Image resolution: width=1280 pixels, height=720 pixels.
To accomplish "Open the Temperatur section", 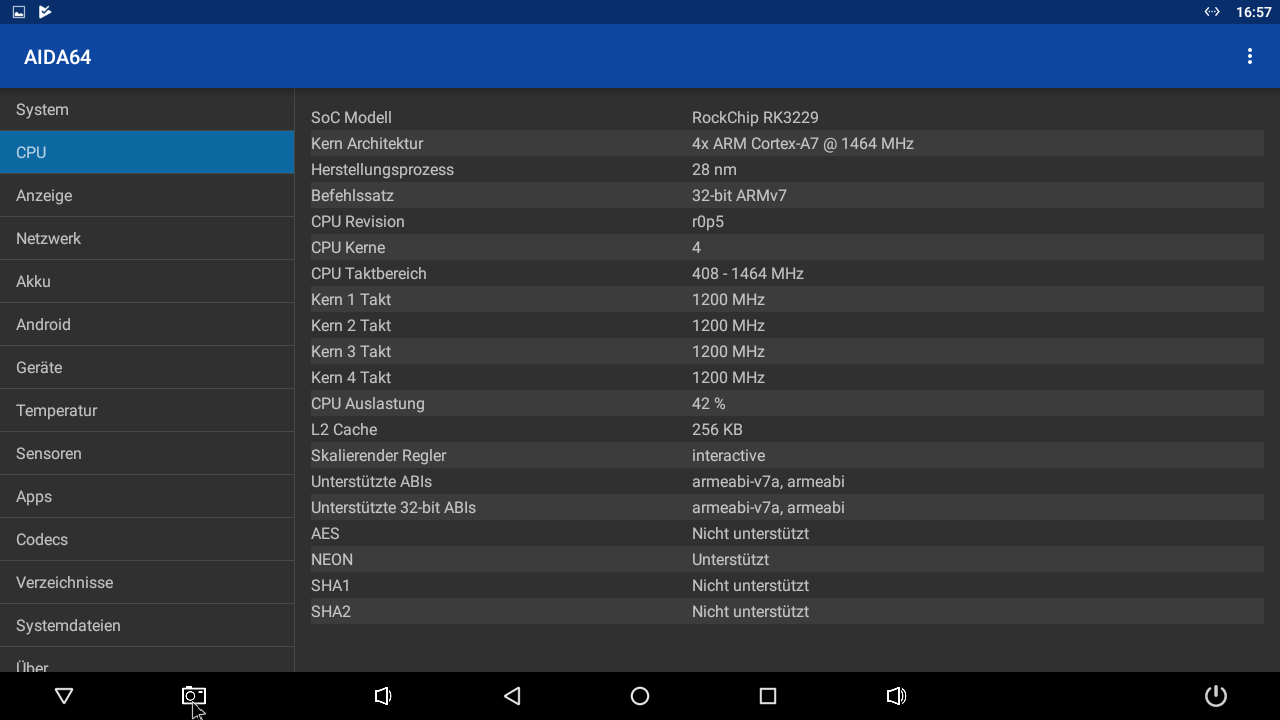I will coord(147,411).
